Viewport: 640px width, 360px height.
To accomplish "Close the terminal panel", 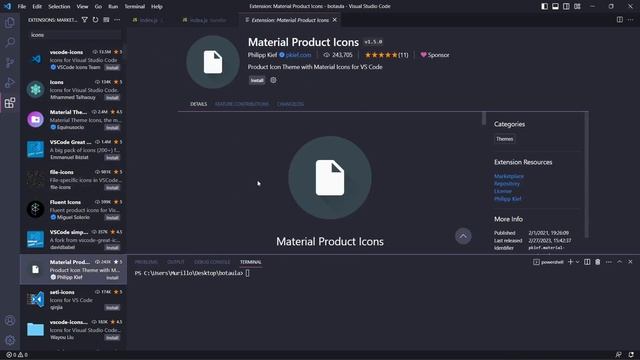I will tap(630, 262).
